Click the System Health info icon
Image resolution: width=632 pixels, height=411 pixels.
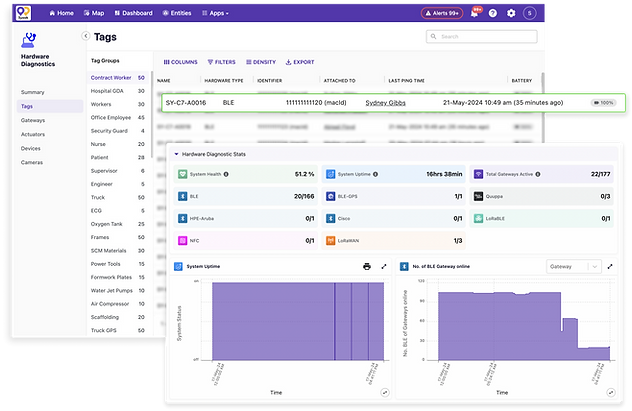226,174
